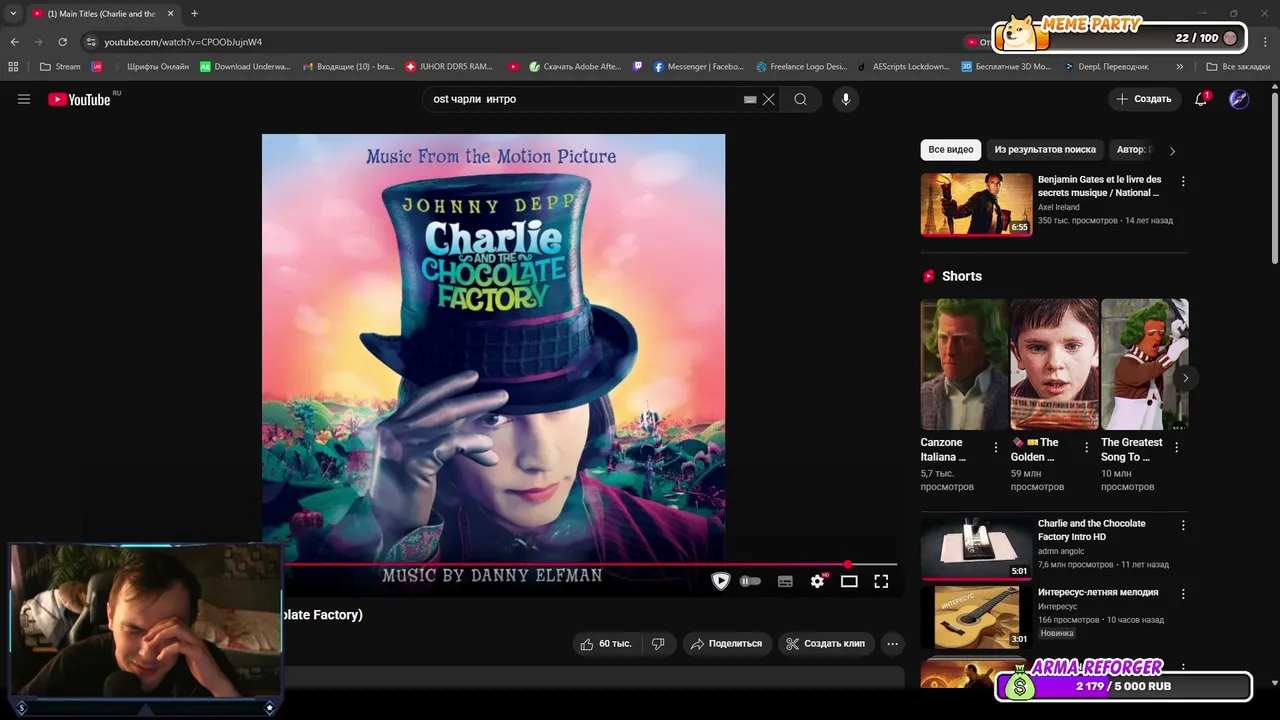The width and height of the screenshot is (1280, 720).
Task: Show next Shorts with arrow
Action: point(1185,378)
